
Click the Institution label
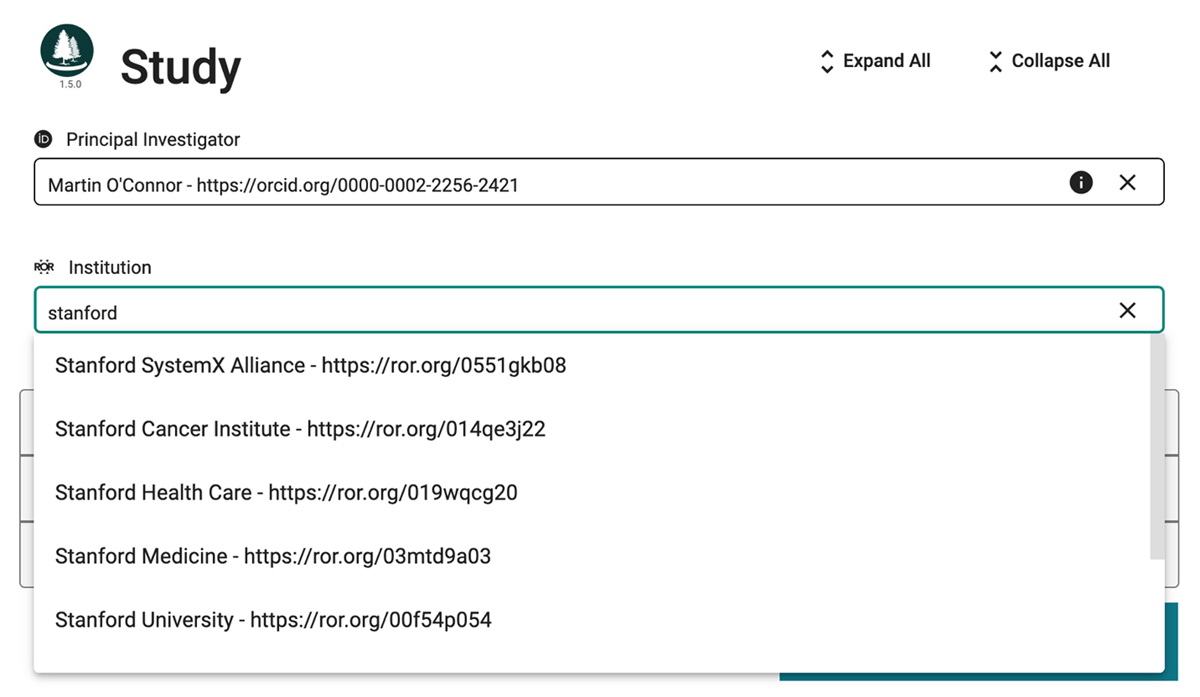(x=110, y=267)
